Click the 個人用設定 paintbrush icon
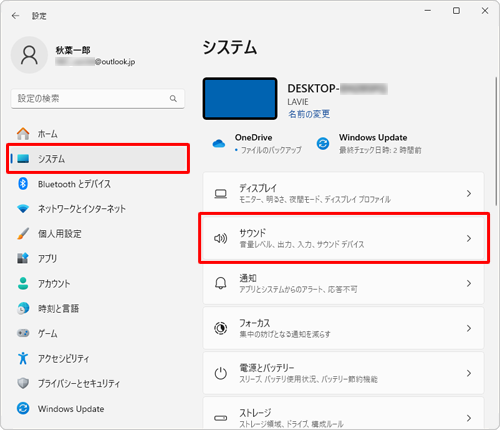This screenshot has height=430, width=500. pyautogui.click(x=23, y=234)
